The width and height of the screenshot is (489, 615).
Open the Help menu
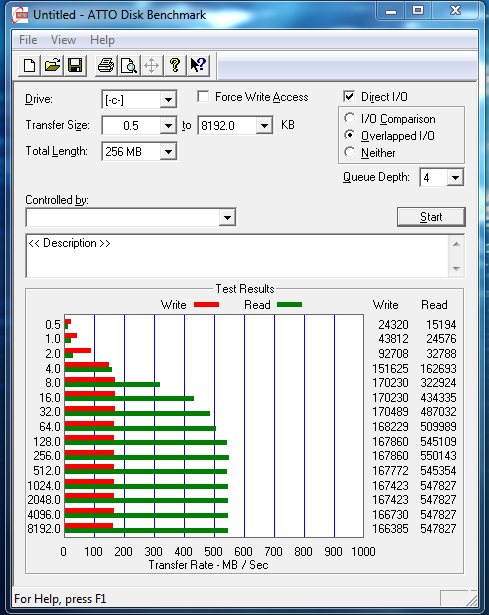point(102,40)
